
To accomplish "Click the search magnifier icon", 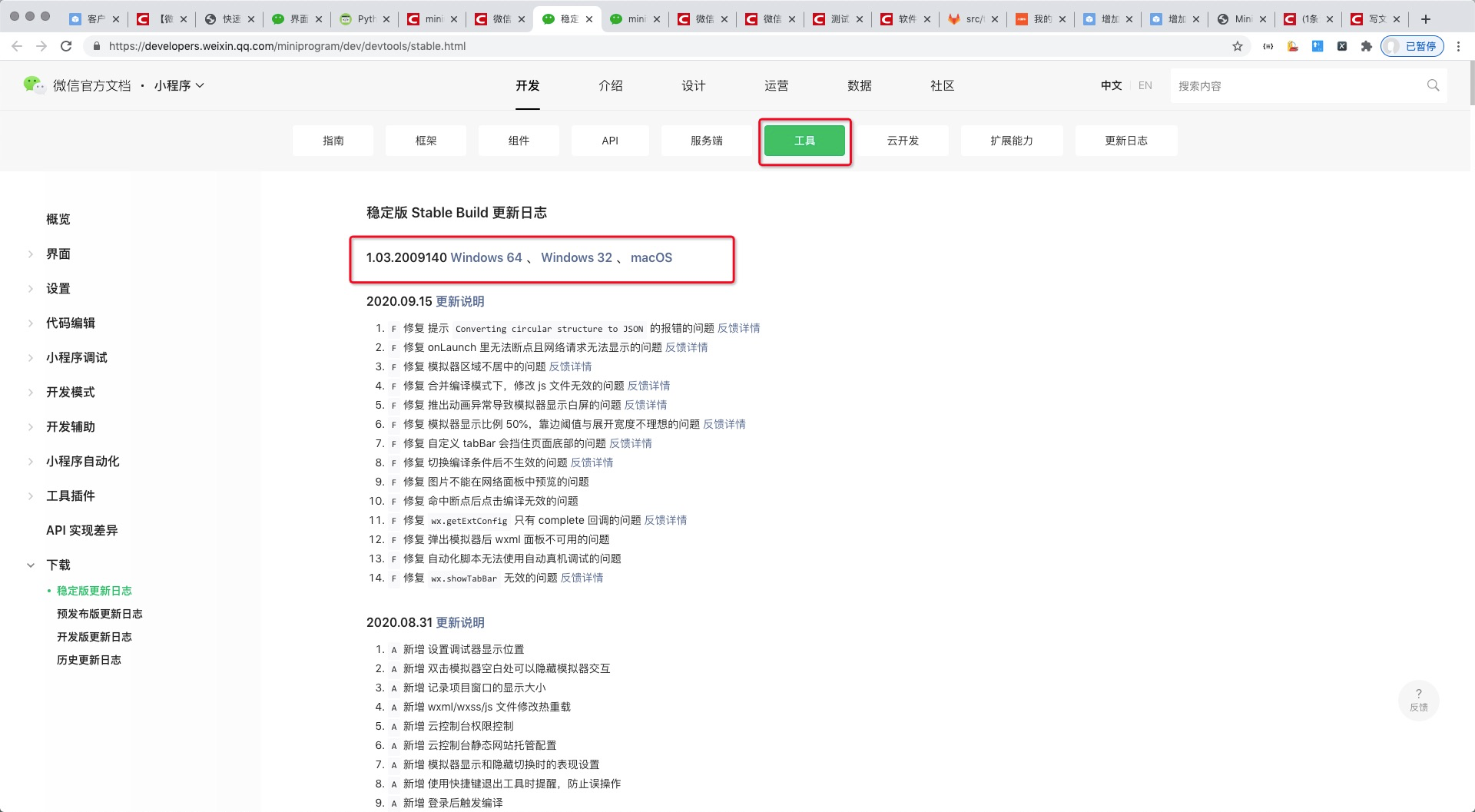I will tap(1433, 85).
